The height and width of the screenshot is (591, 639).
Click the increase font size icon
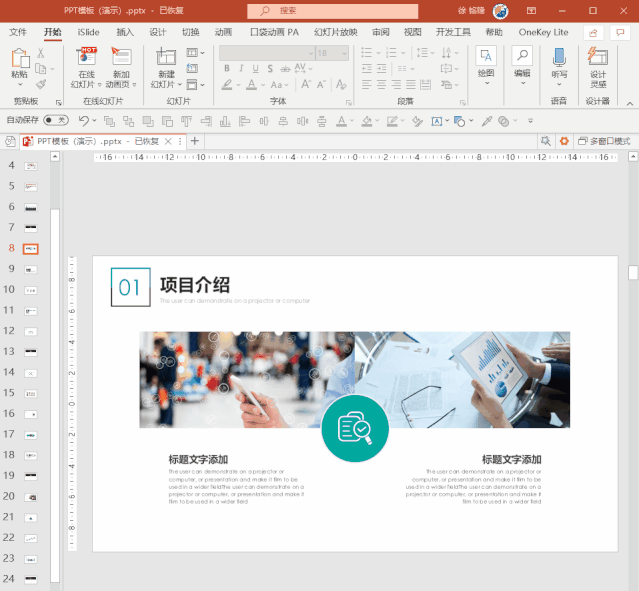(x=306, y=85)
